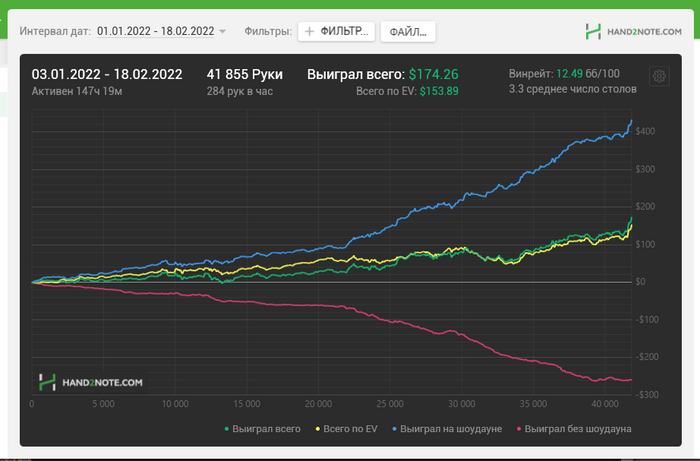Click the 20 000 x-axis label

tap(318, 404)
